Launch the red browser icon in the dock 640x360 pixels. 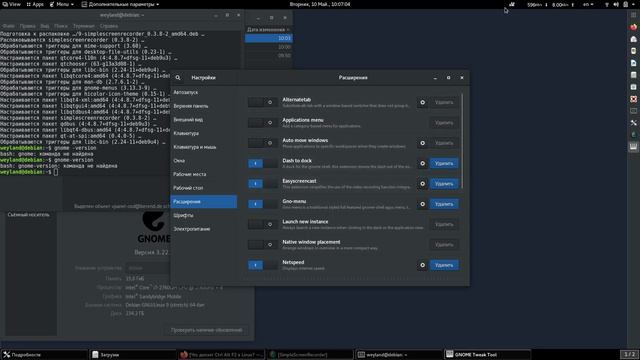pyautogui.click(x=633, y=27)
